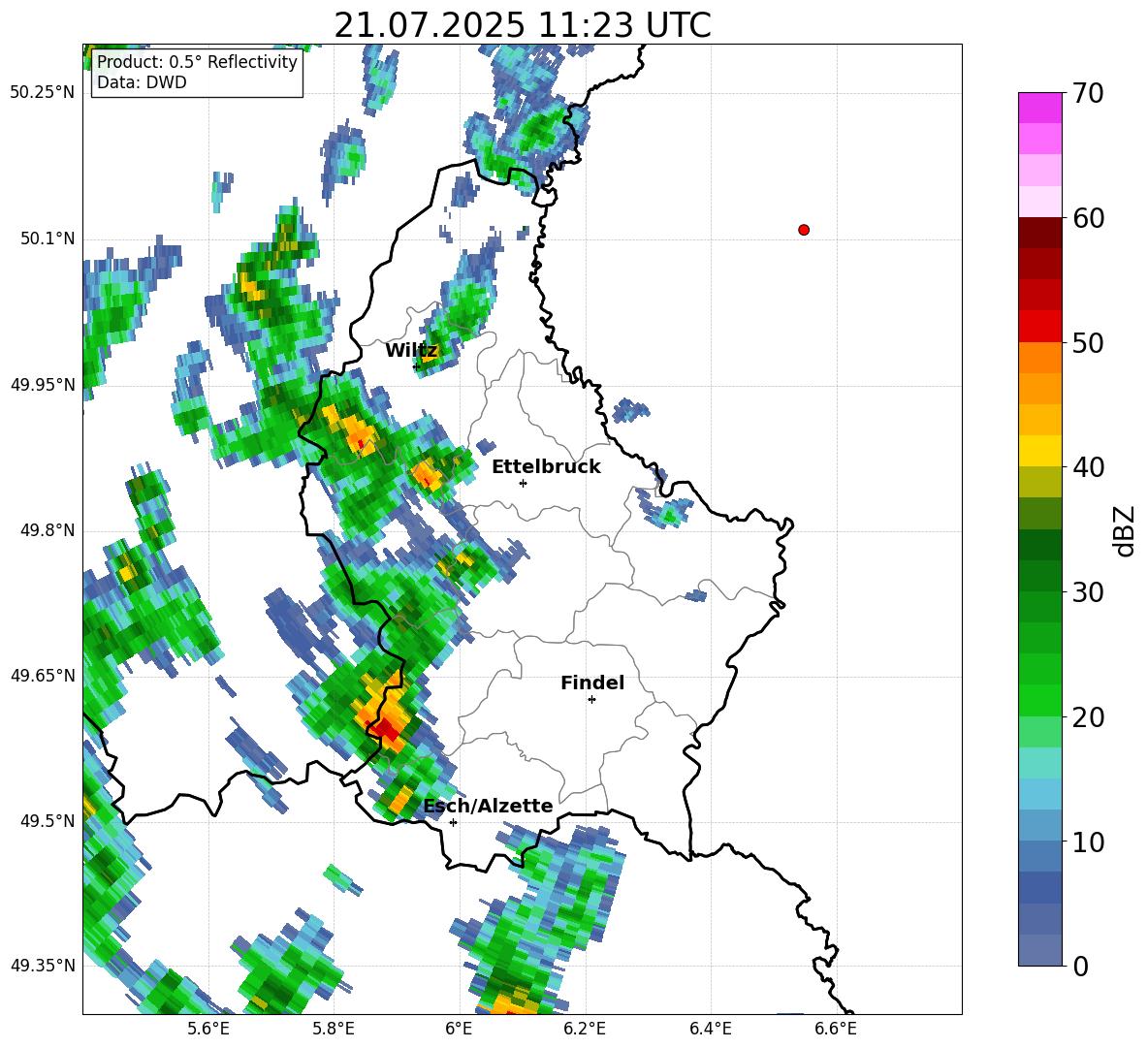Select the Wiltz city label

coord(411,351)
